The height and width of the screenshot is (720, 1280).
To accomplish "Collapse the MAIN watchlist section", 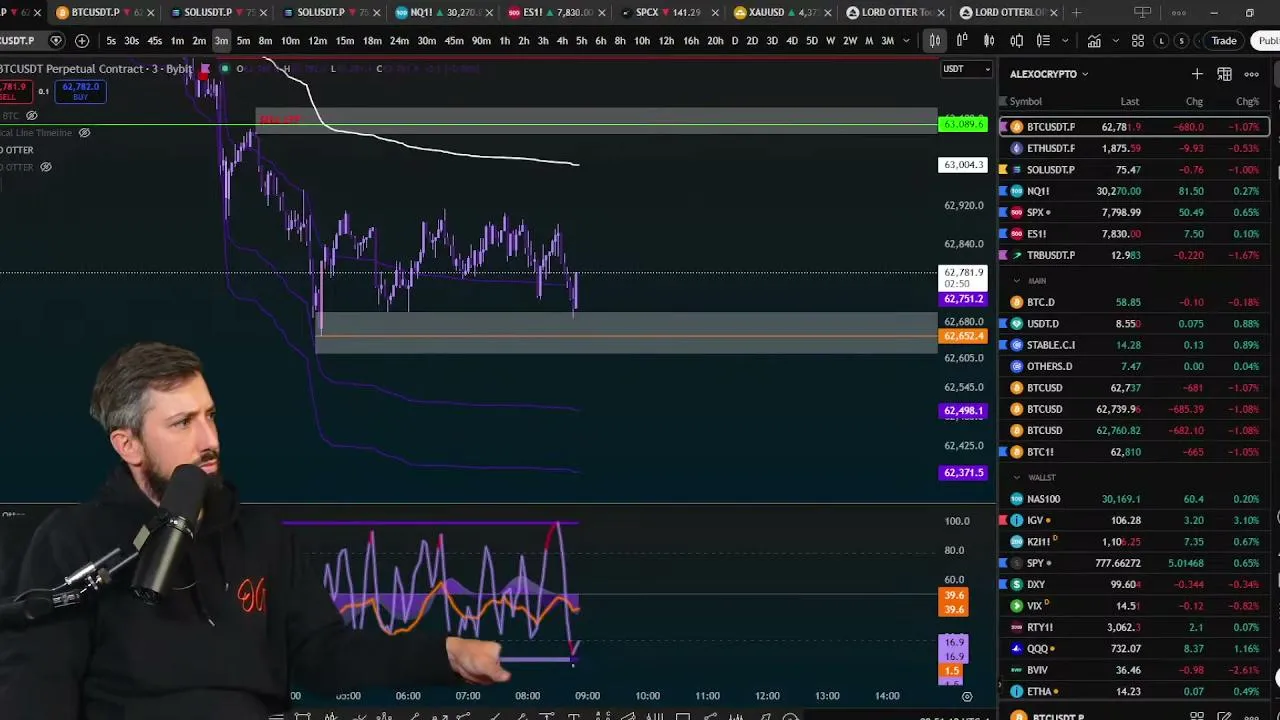I will click(x=1017, y=281).
